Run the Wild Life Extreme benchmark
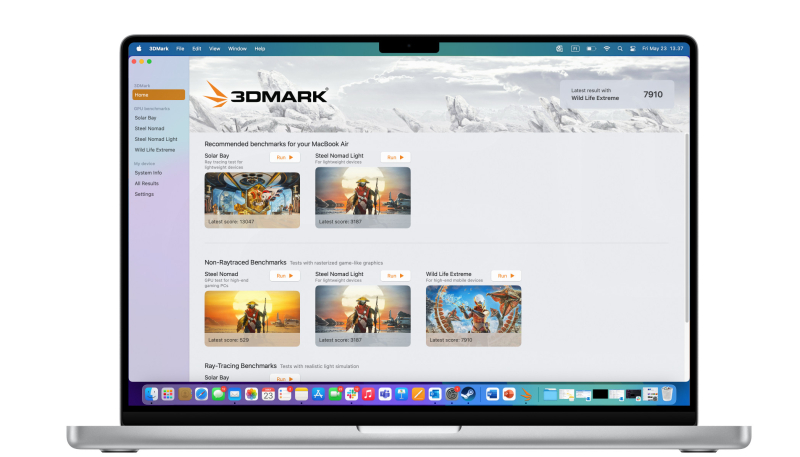The height and width of the screenshot is (457, 800). [506, 275]
